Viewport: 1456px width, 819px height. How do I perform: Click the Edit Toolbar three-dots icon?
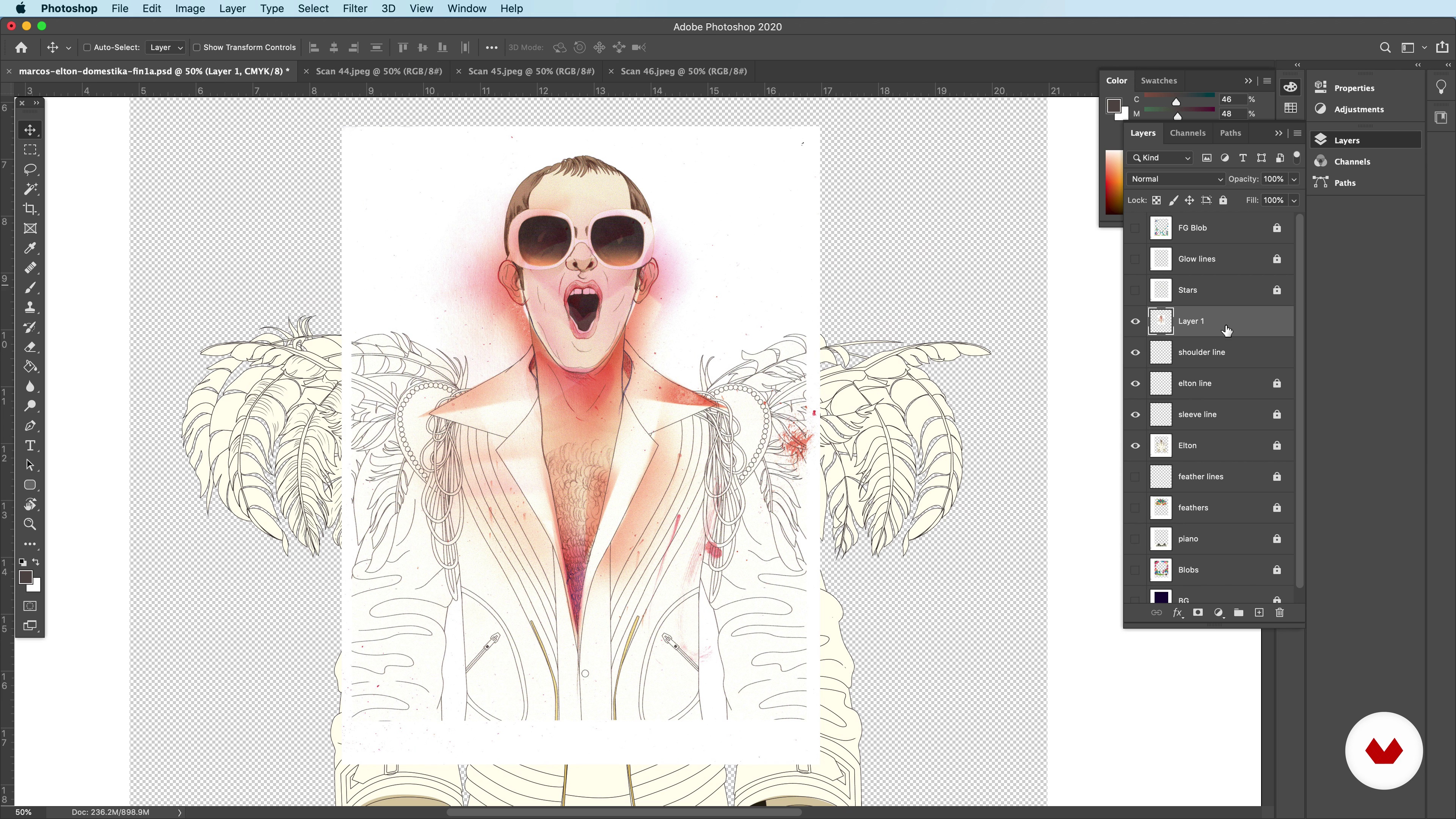(30, 544)
